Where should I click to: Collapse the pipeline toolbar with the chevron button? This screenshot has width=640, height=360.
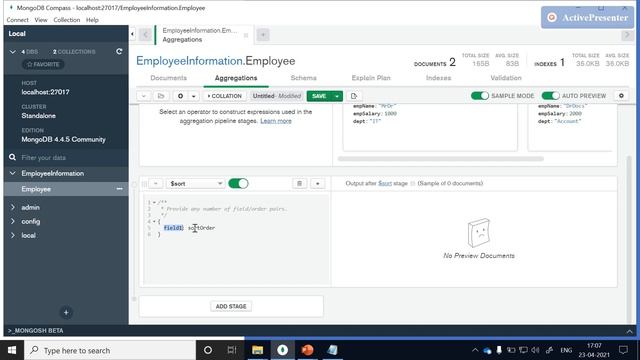click(x=144, y=96)
